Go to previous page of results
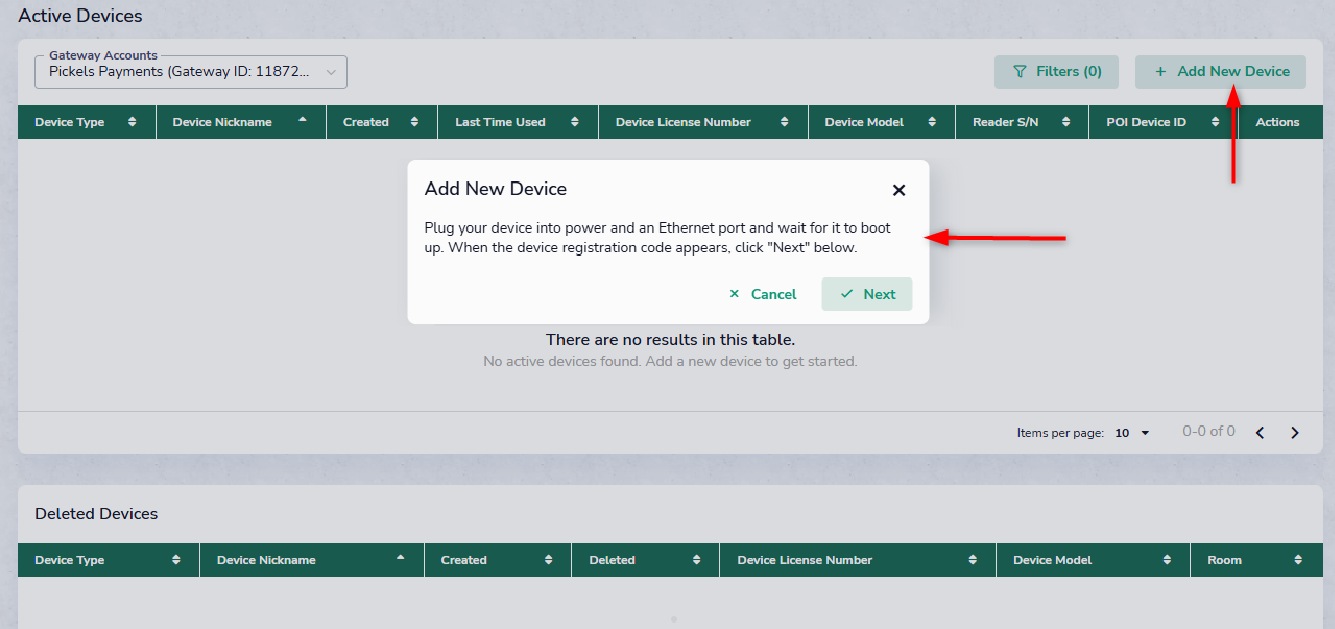1335x629 pixels. (x=1260, y=433)
